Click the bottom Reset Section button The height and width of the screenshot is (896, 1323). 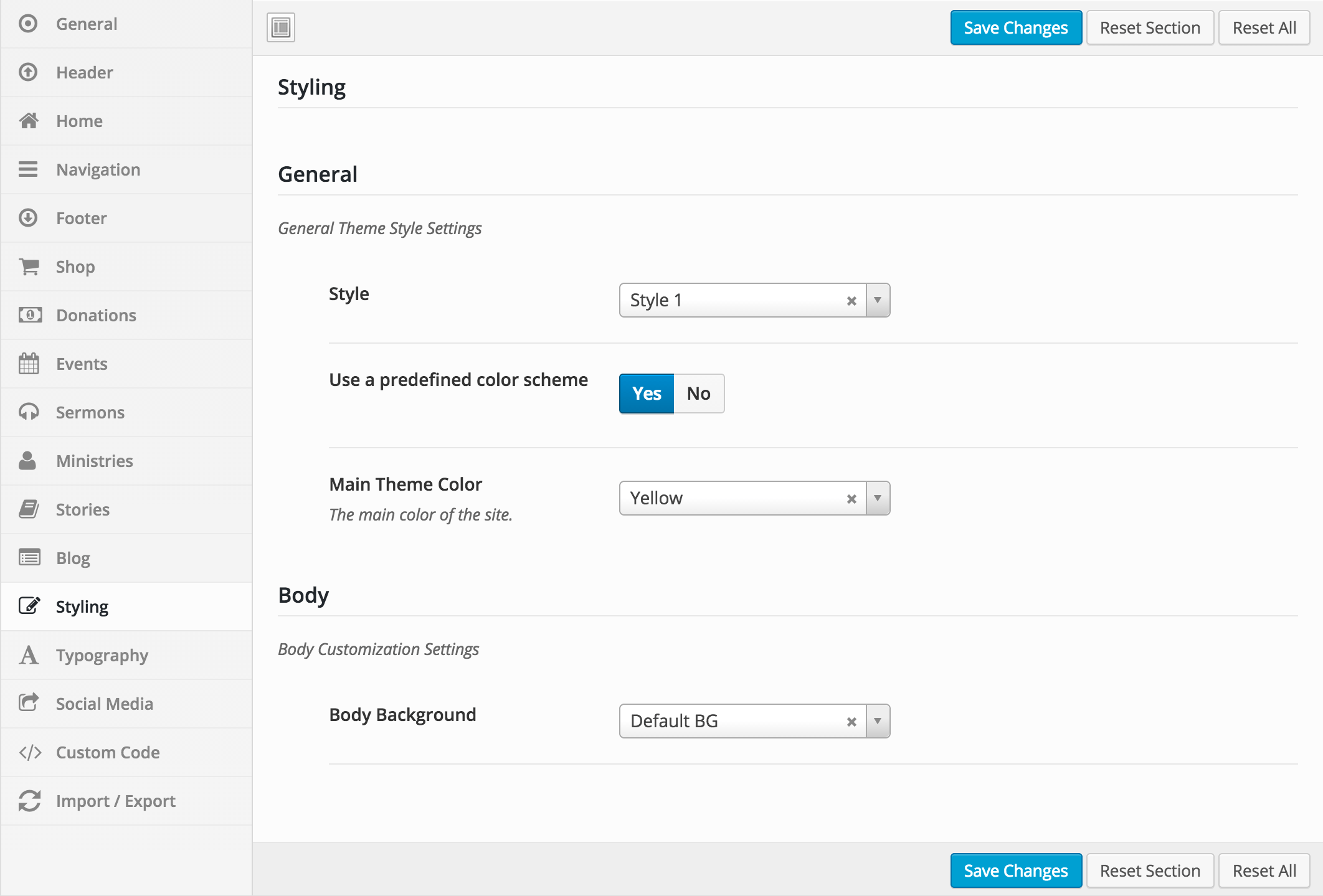tap(1149, 870)
